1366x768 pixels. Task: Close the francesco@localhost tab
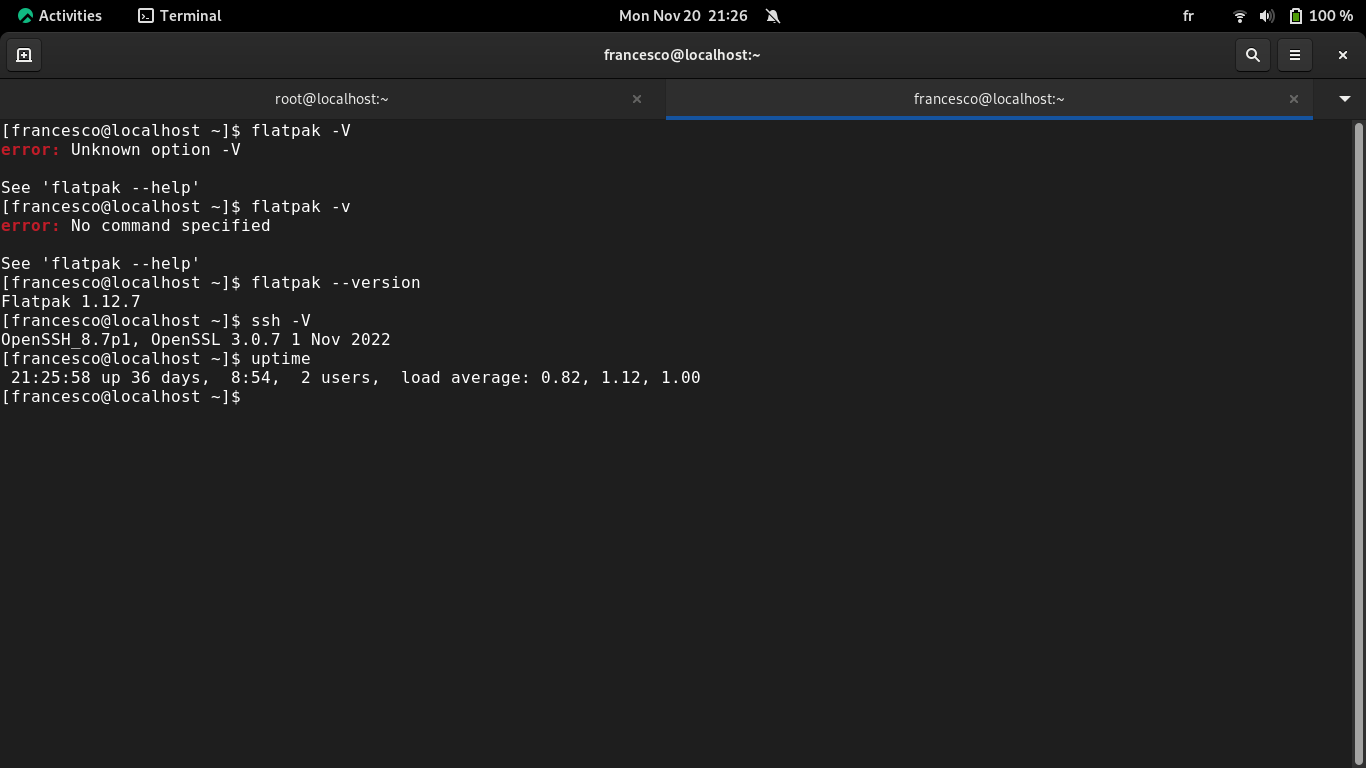(x=1293, y=99)
